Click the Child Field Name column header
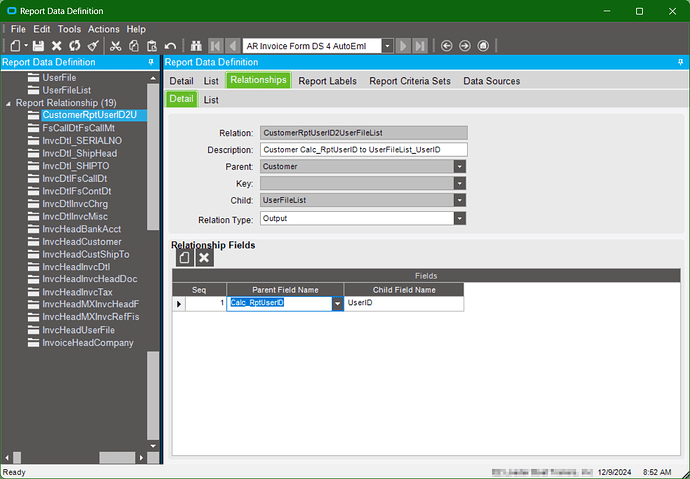The width and height of the screenshot is (690, 479). tap(404, 290)
